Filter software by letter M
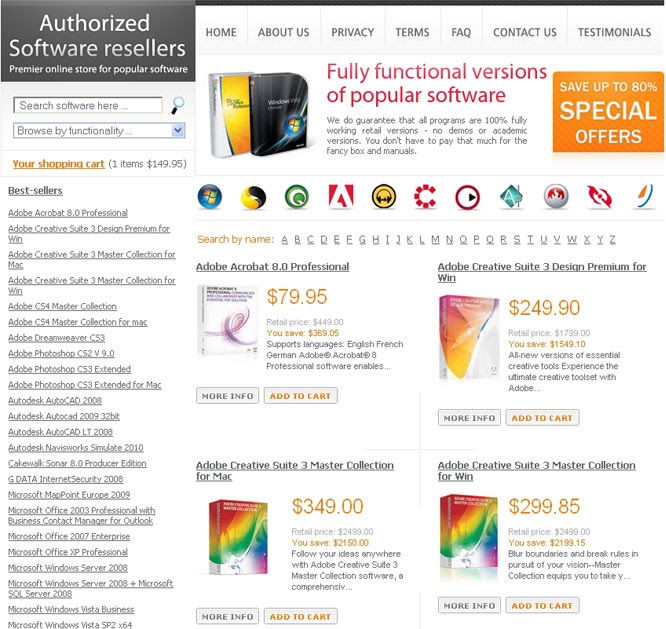Image resolution: width=666 pixels, height=629 pixels. [435, 240]
